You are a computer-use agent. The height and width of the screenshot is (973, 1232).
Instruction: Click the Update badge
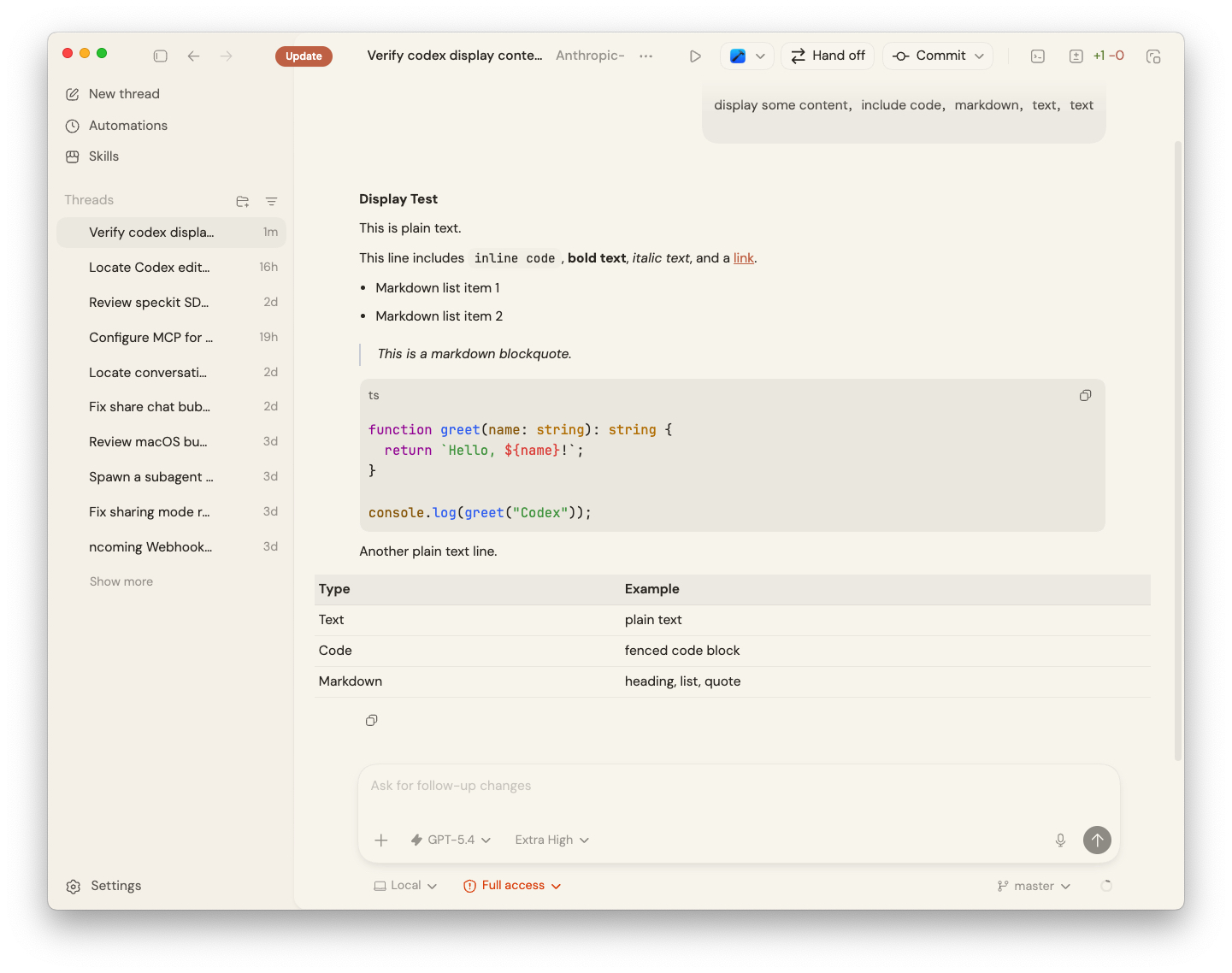pos(304,56)
